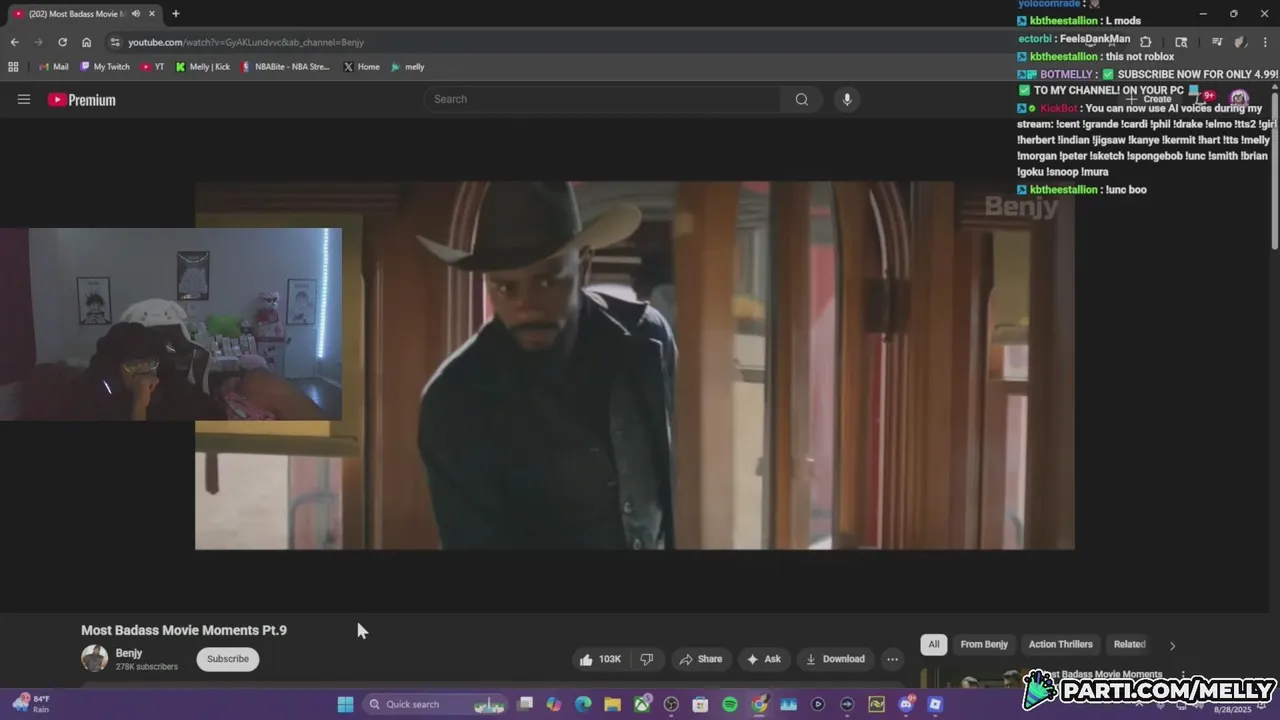Open Benjy channel avatar
The image size is (1280, 720).
tap(94, 658)
